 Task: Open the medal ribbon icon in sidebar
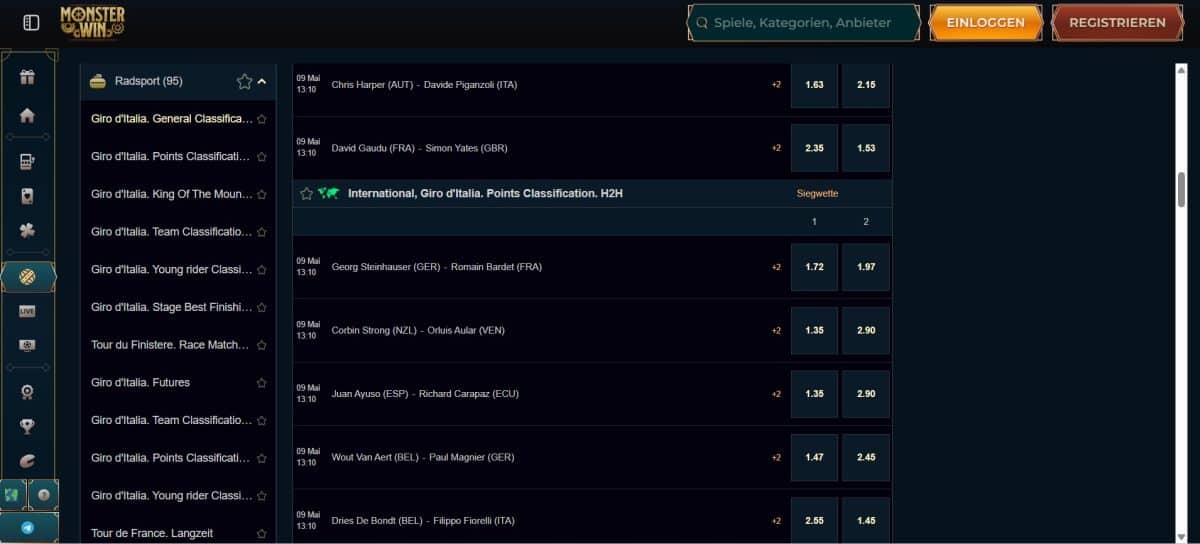click(28, 392)
